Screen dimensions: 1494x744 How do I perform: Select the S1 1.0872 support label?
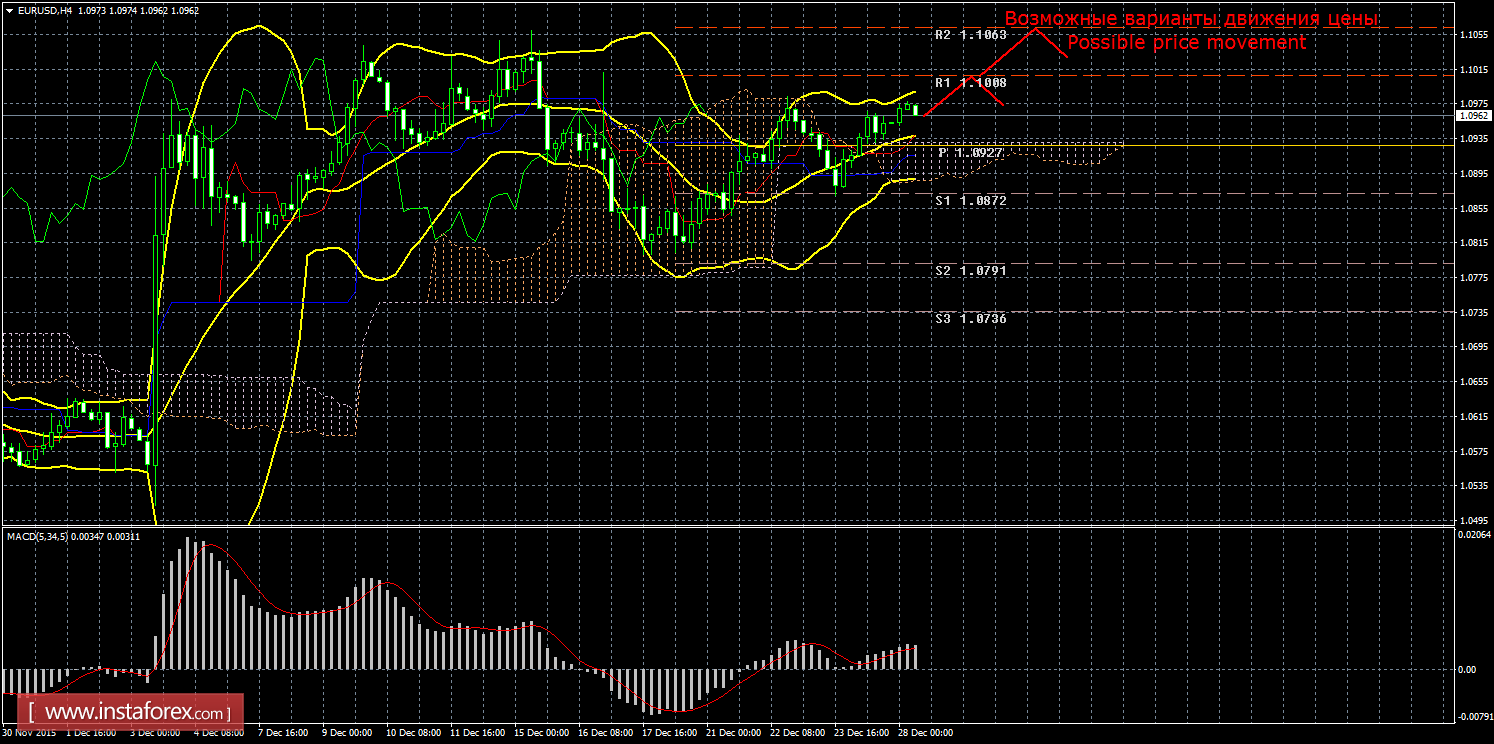(970, 201)
